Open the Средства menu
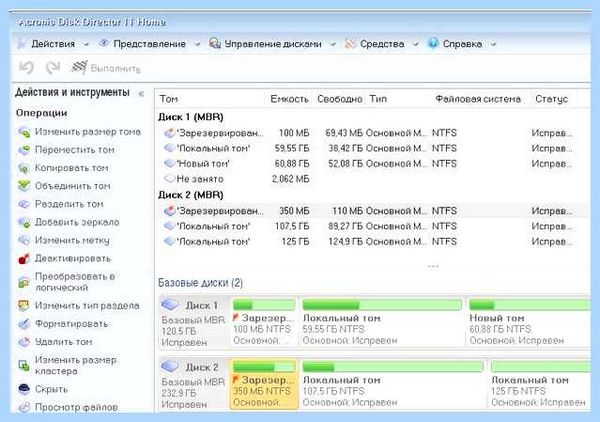 382,44
